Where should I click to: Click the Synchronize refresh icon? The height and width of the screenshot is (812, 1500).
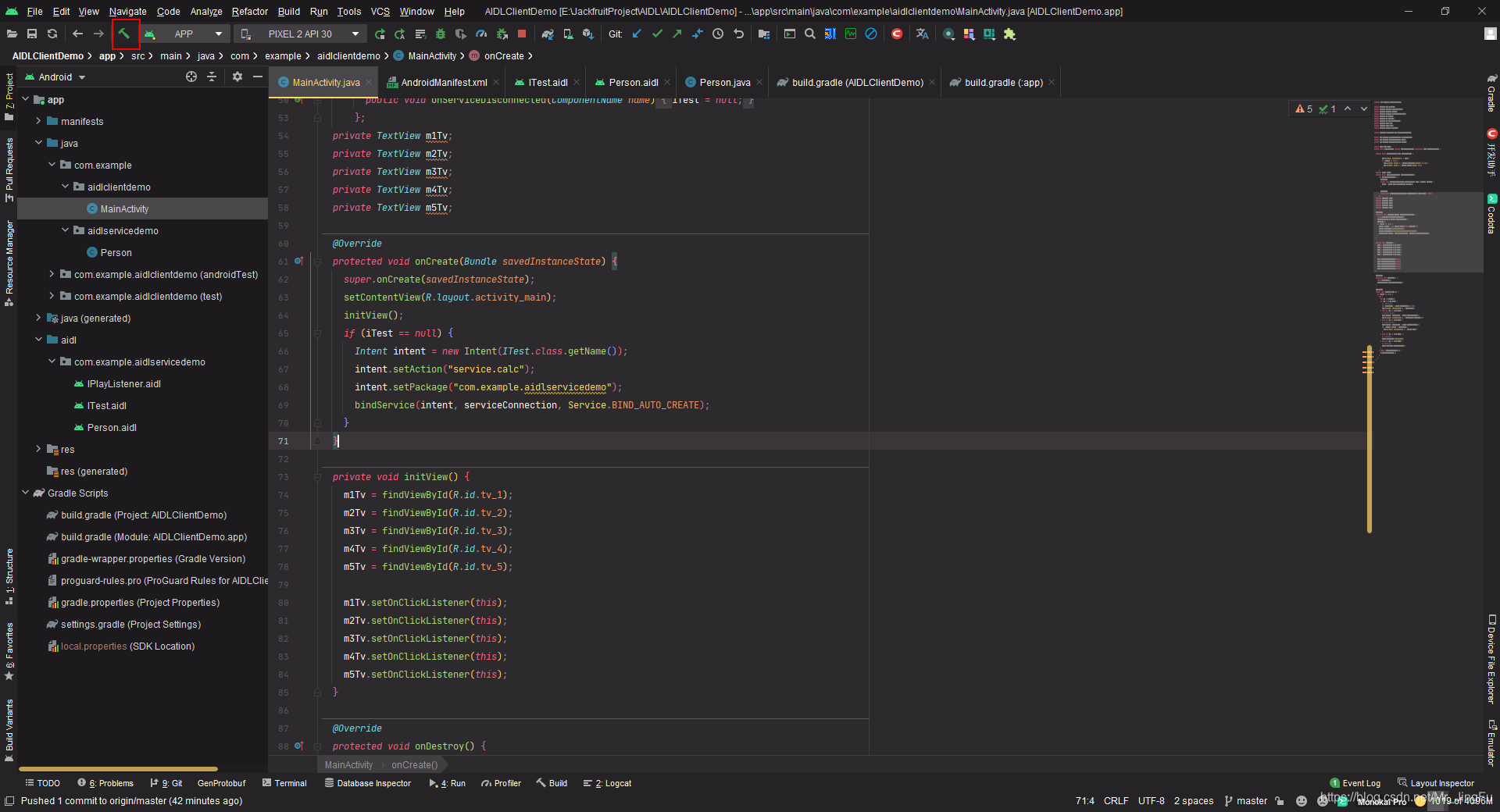pos(52,34)
